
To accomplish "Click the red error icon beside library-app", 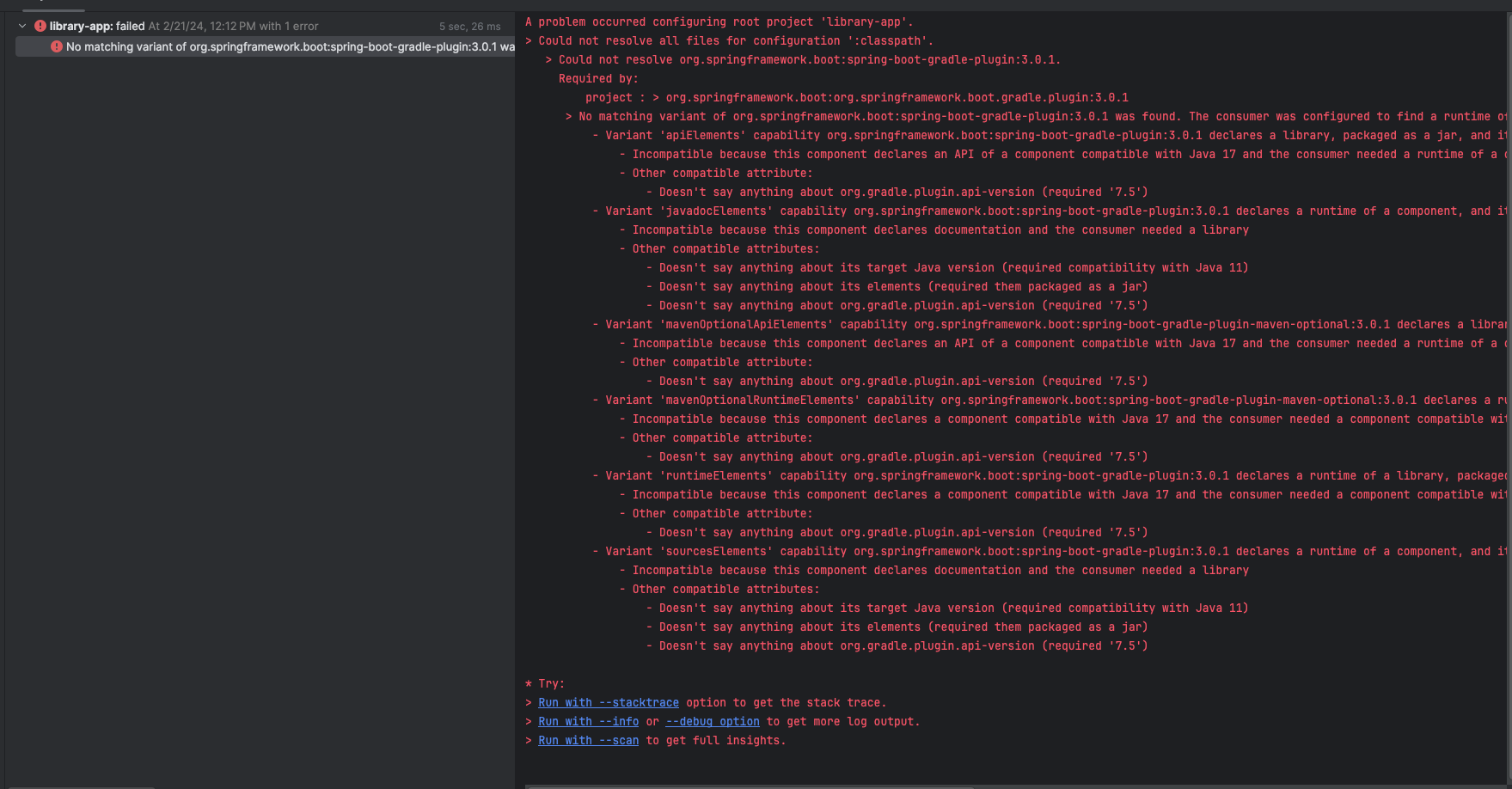I will click(x=40, y=26).
